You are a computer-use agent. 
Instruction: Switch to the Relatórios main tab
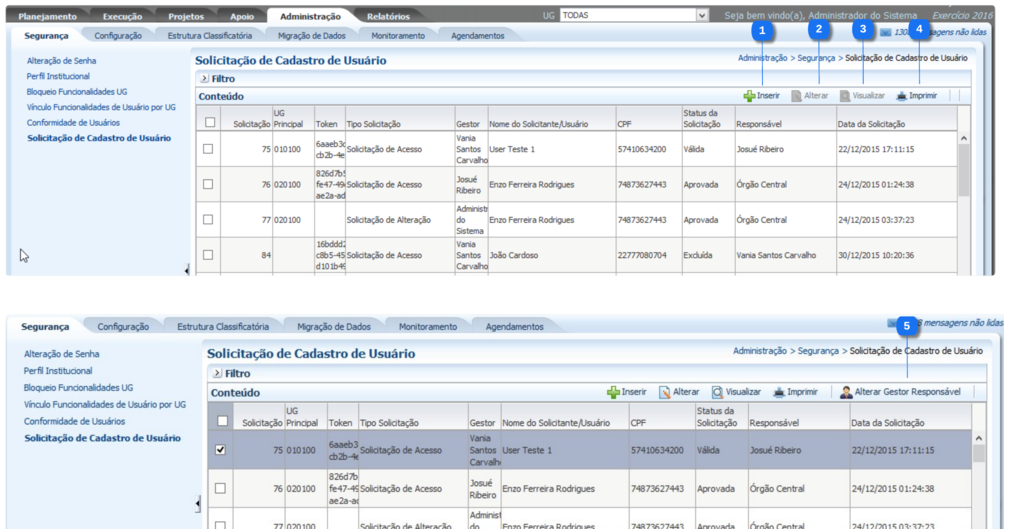click(x=387, y=17)
